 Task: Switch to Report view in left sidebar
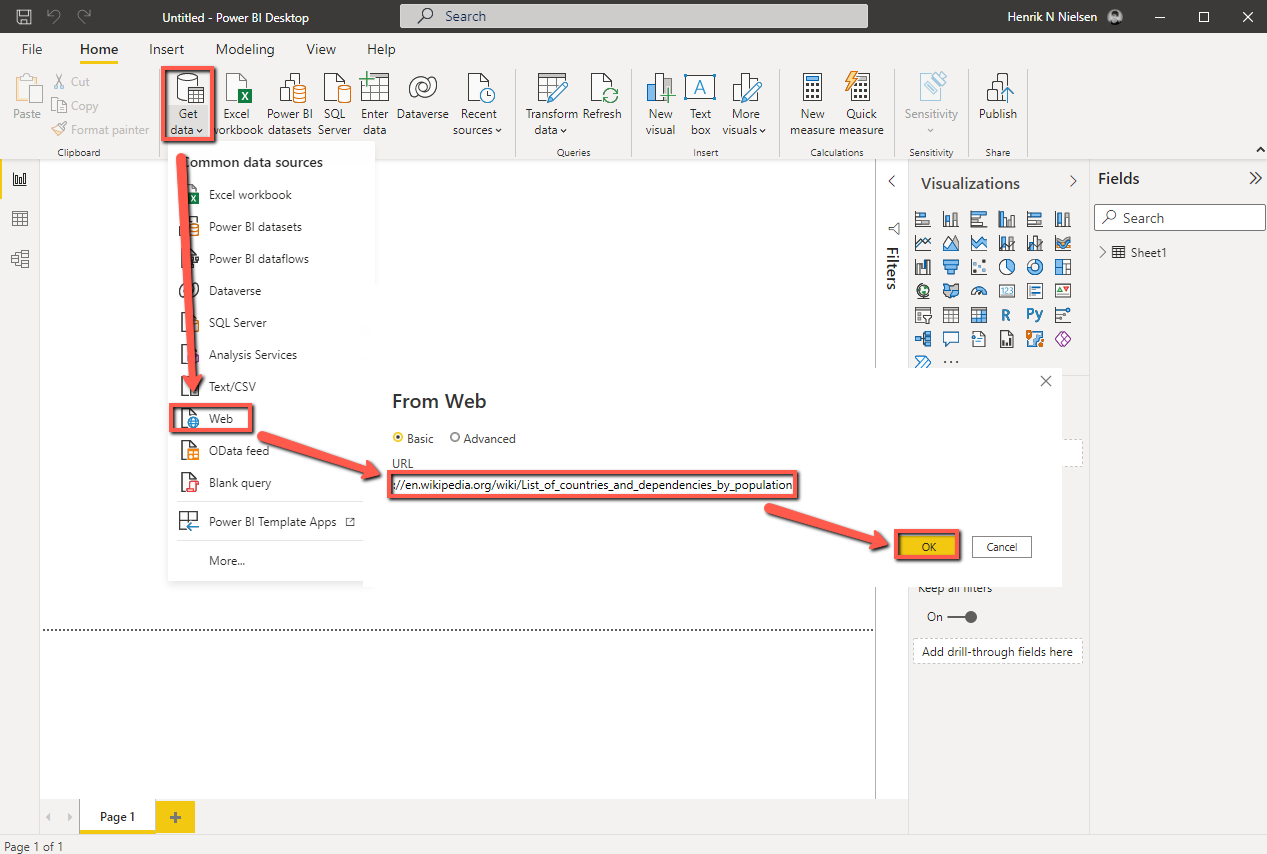click(20, 179)
